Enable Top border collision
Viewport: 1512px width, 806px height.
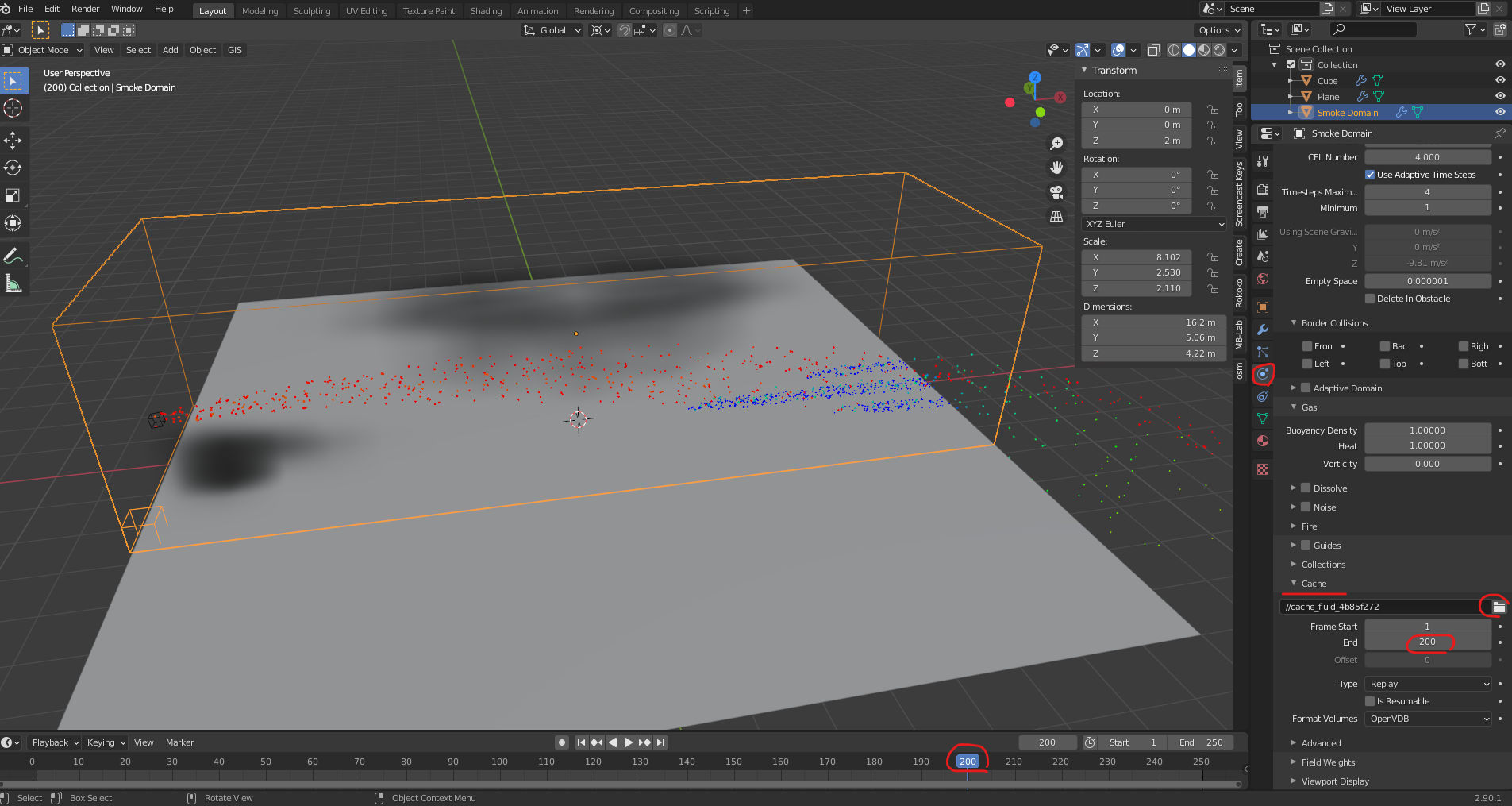[1385, 364]
